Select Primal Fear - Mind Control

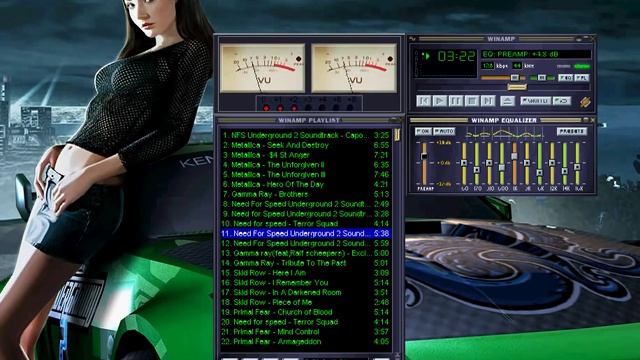[305, 331]
